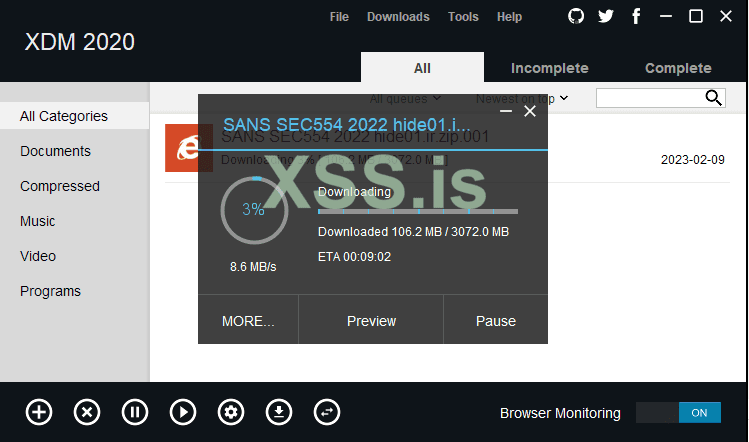Select Documents category
The image size is (749, 442).
pyautogui.click(x=55, y=151)
